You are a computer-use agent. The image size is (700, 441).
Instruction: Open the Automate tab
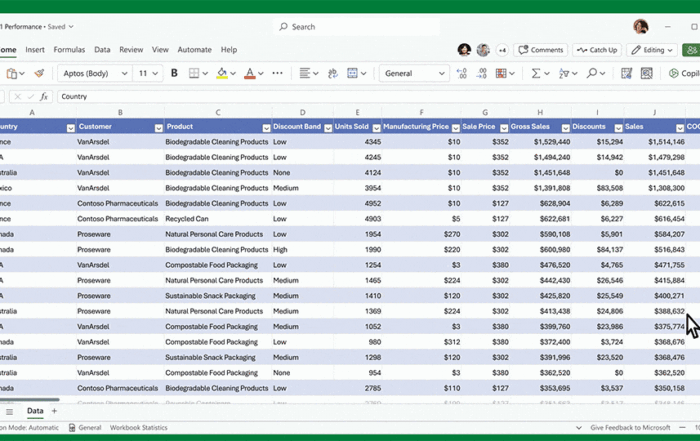(195, 50)
